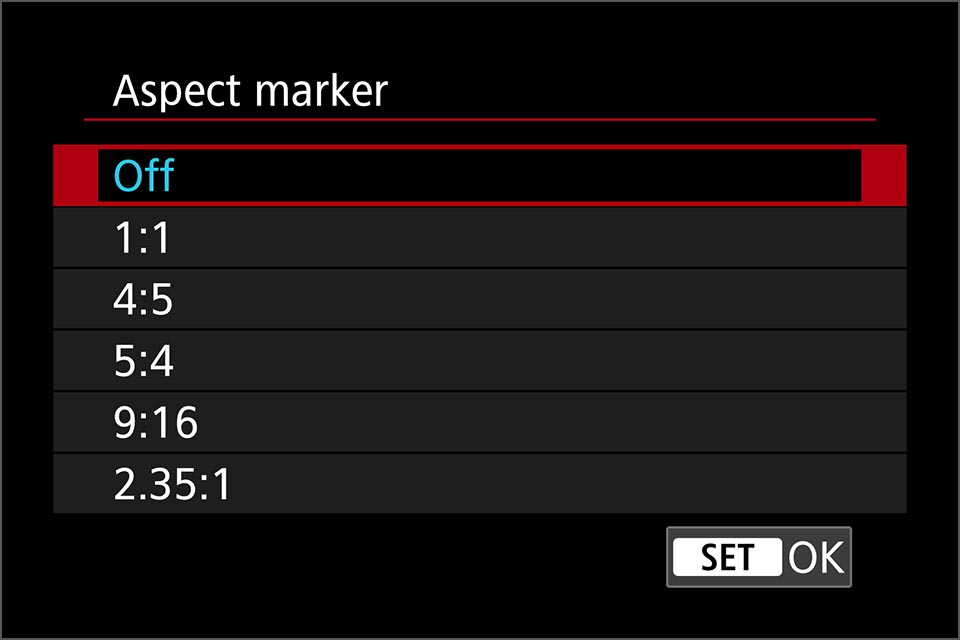960x640 pixels.
Task: Click the red underline below the title
Action: click(x=480, y=119)
